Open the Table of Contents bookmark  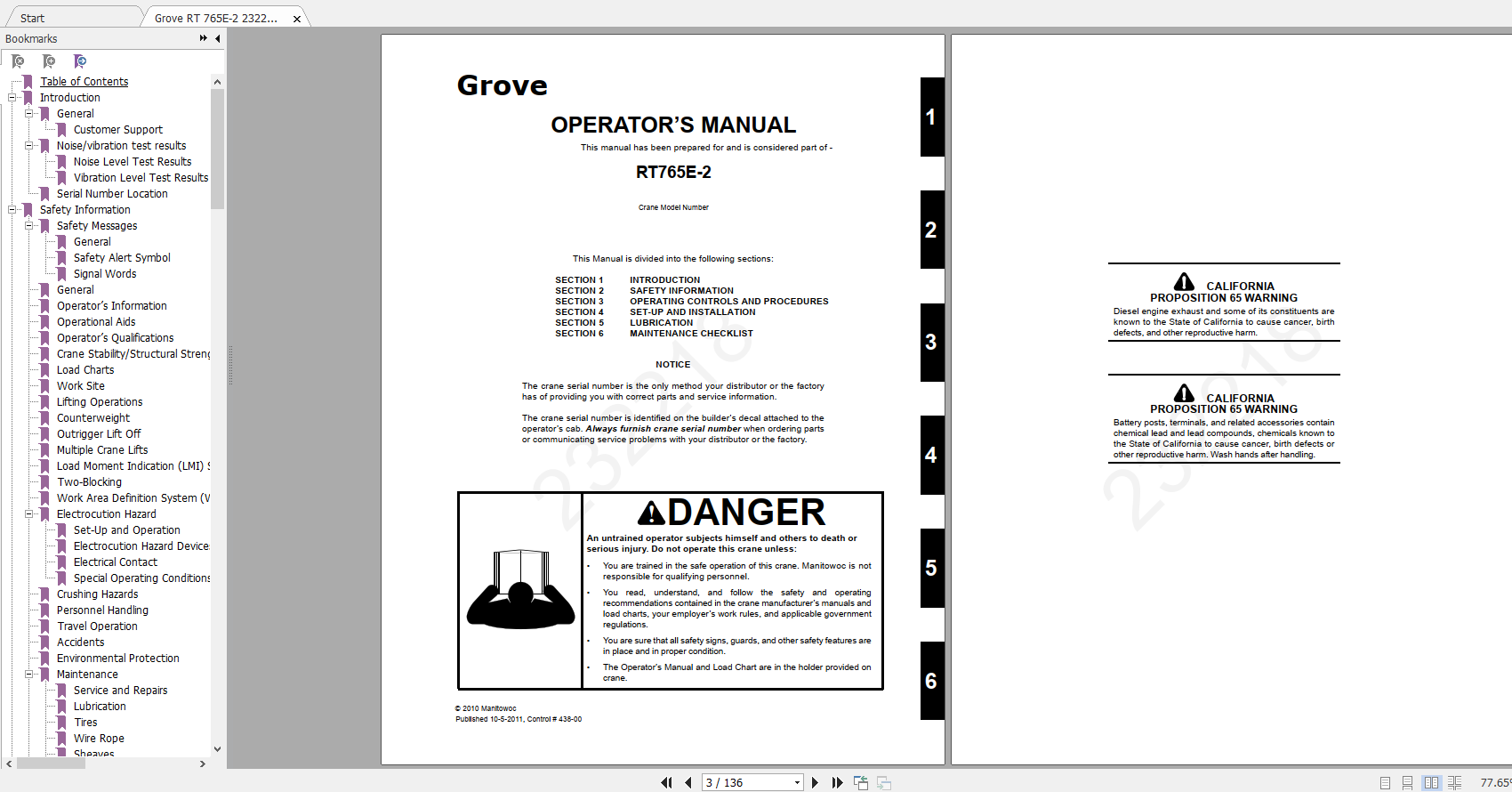coord(84,82)
